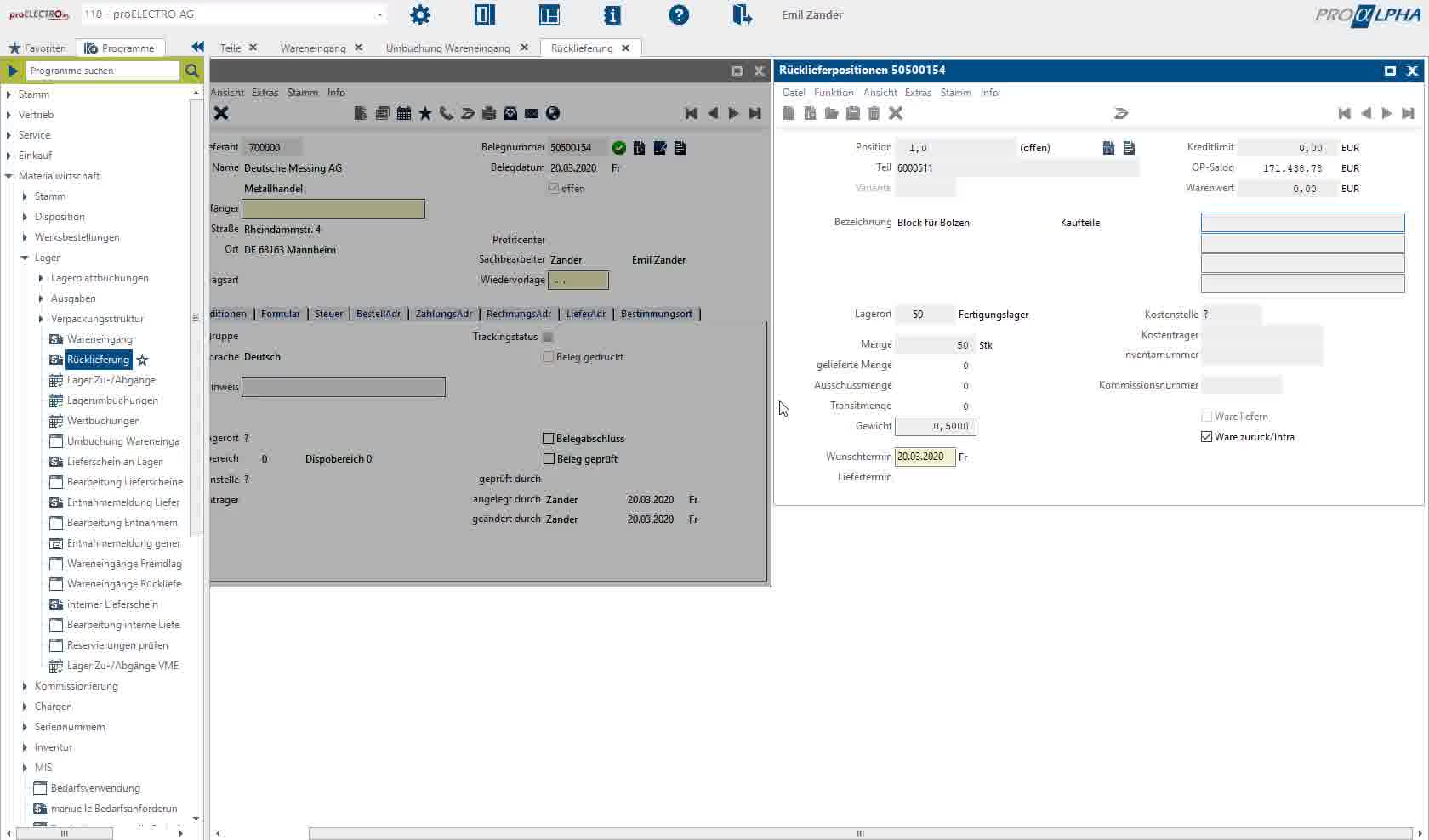The width and height of the screenshot is (1429, 840).
Task: Toggle the Beleg gedruckt checkbox
Action: tap(549, 357)
